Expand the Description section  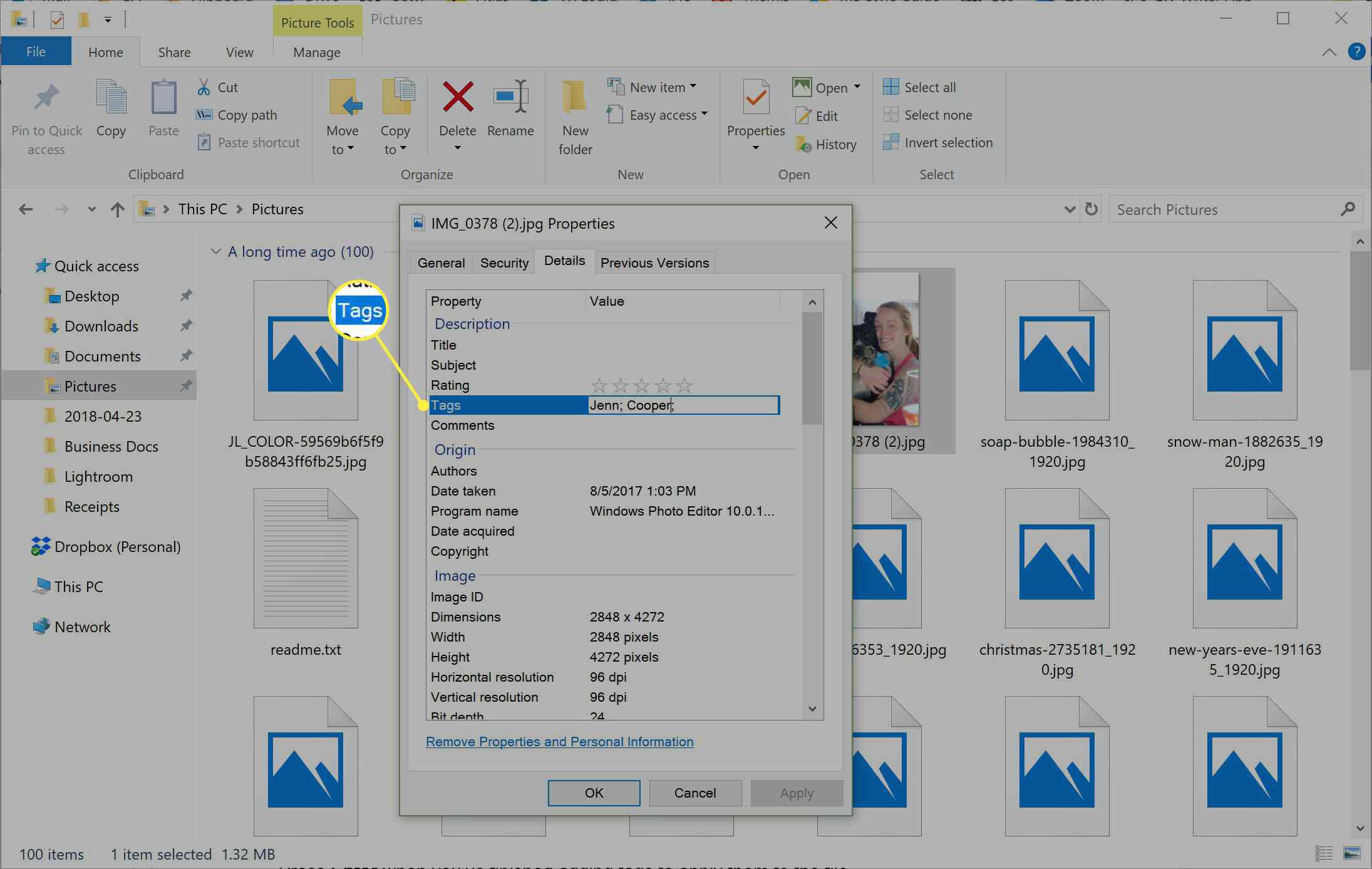click(471, 323)
